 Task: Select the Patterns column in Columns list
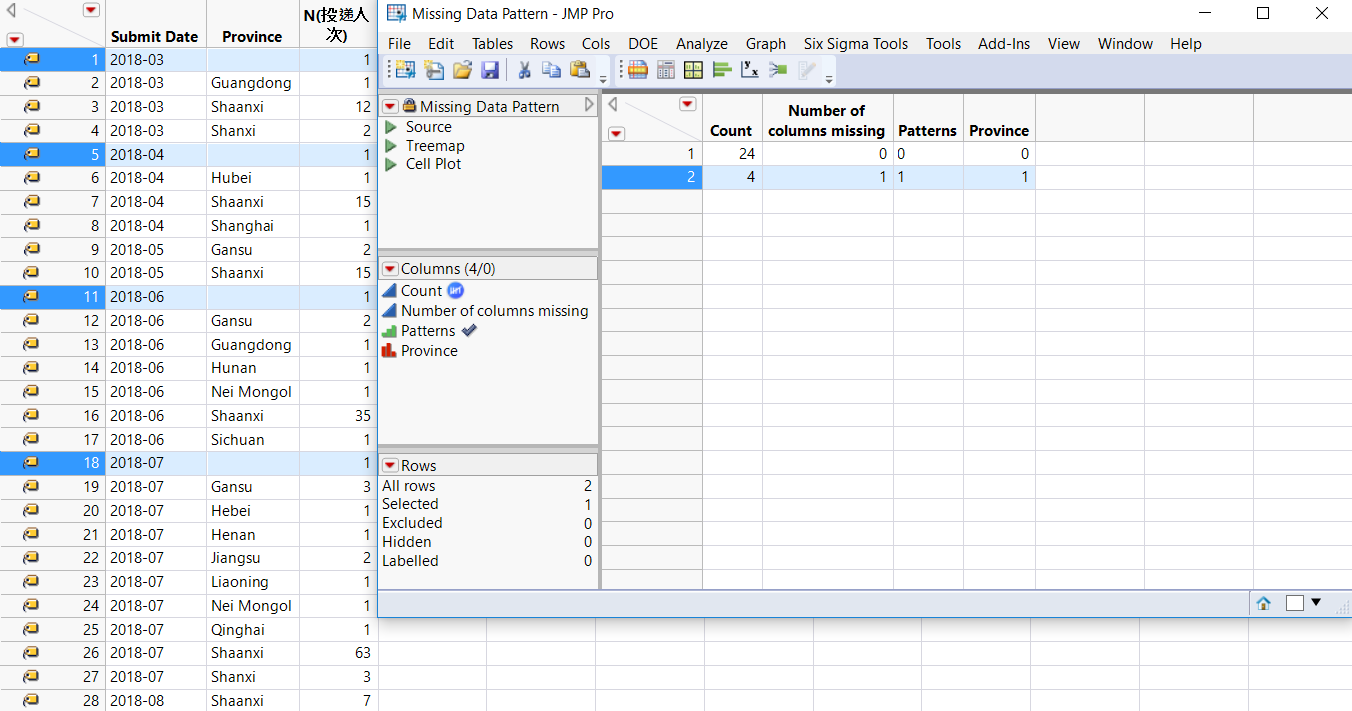point(428,331)
